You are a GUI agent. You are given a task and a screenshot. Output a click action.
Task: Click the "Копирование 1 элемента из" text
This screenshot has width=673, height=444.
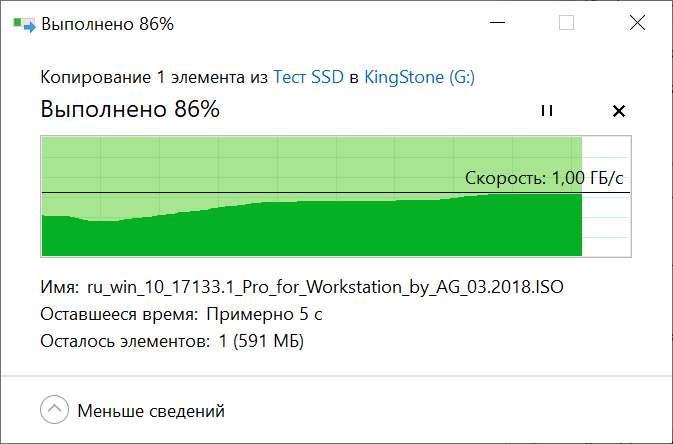click(x=154, y=77)
